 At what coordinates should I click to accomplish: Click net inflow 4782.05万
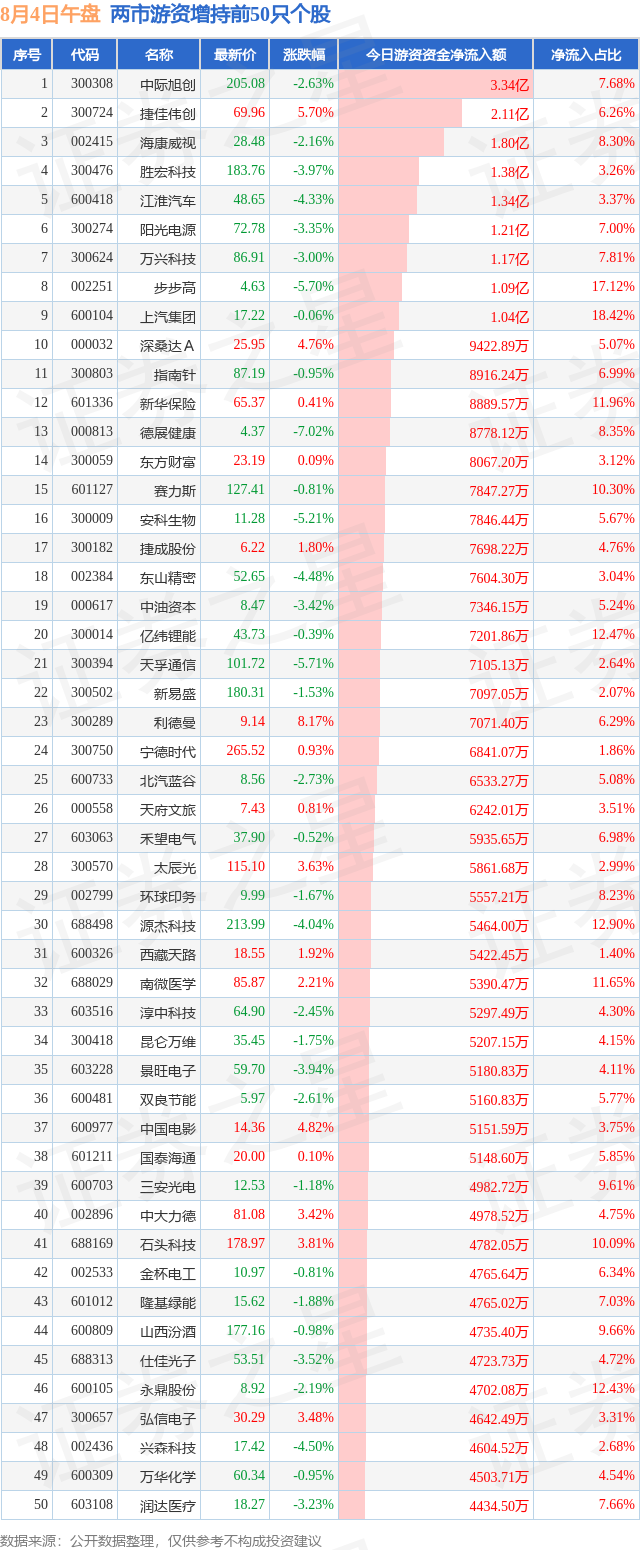499,1244
